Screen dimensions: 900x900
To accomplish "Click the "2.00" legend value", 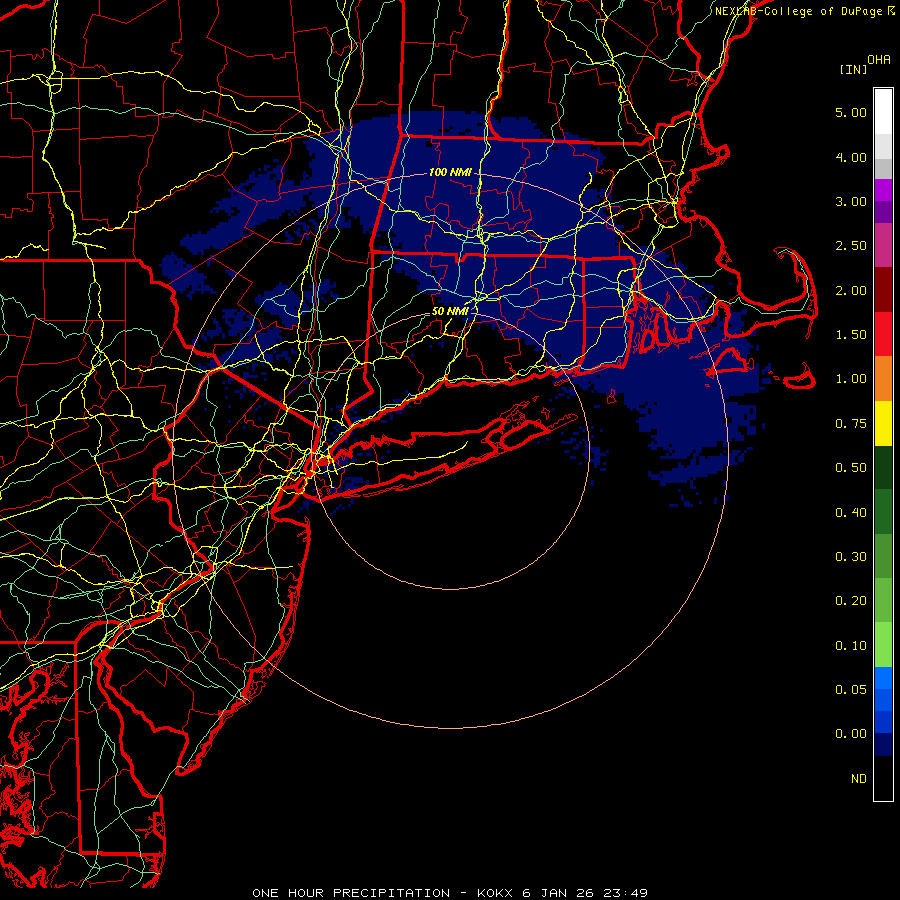I will pyautogui.click(x=851, y=290).
